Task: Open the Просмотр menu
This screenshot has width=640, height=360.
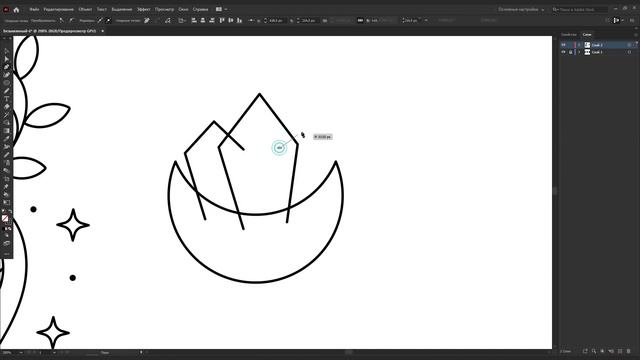Action: (164, 9)
